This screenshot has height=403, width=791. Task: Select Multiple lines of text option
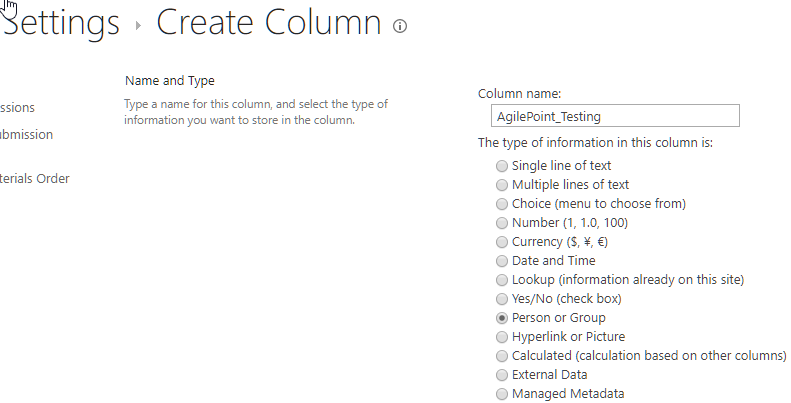tap(502, 185)
